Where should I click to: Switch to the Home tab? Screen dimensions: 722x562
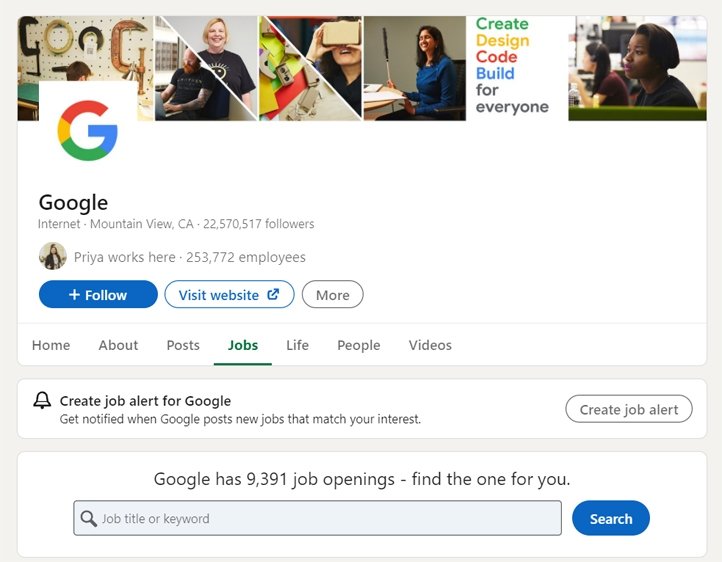tap(51, 345)
